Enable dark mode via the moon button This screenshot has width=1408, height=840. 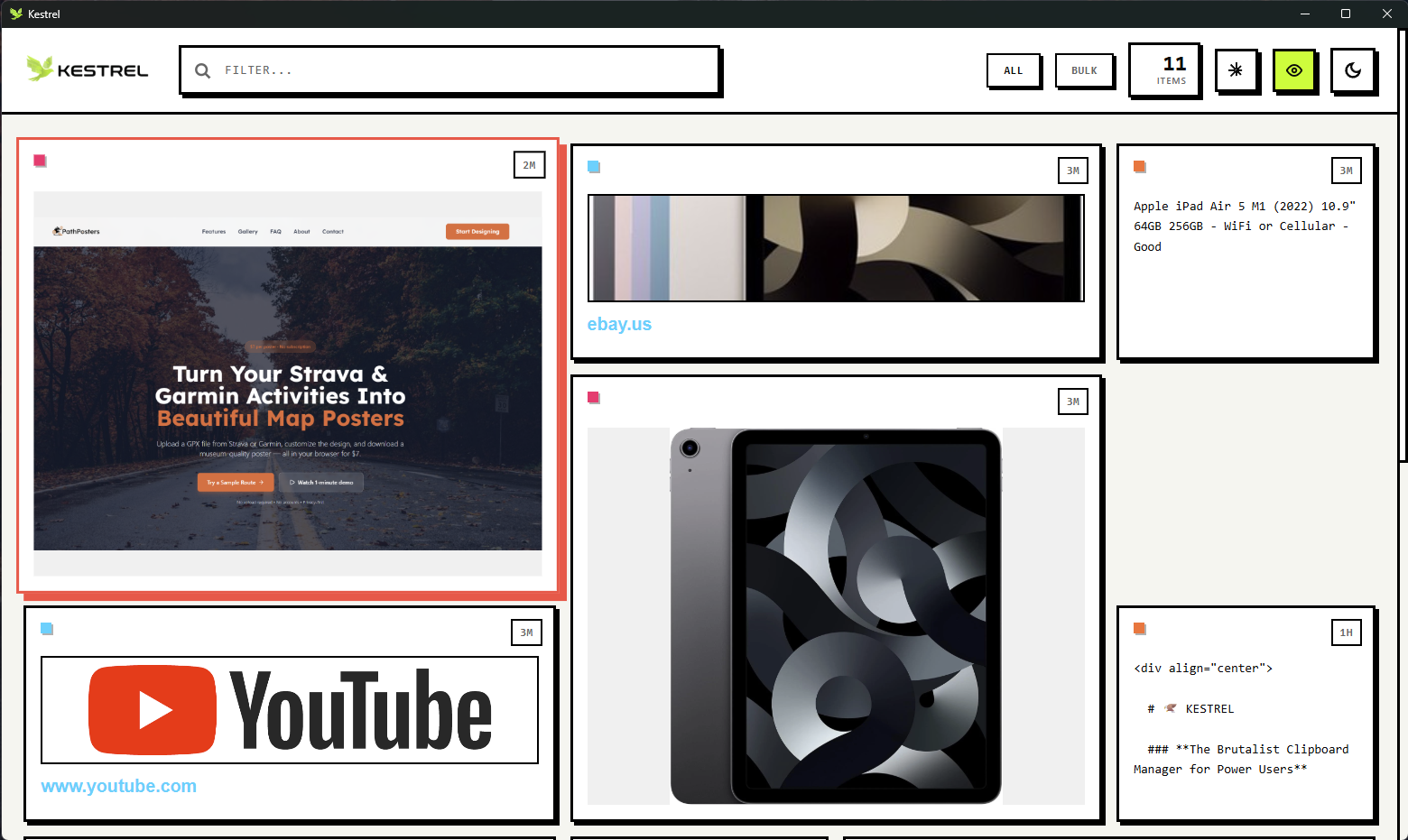pos(1353,70)
